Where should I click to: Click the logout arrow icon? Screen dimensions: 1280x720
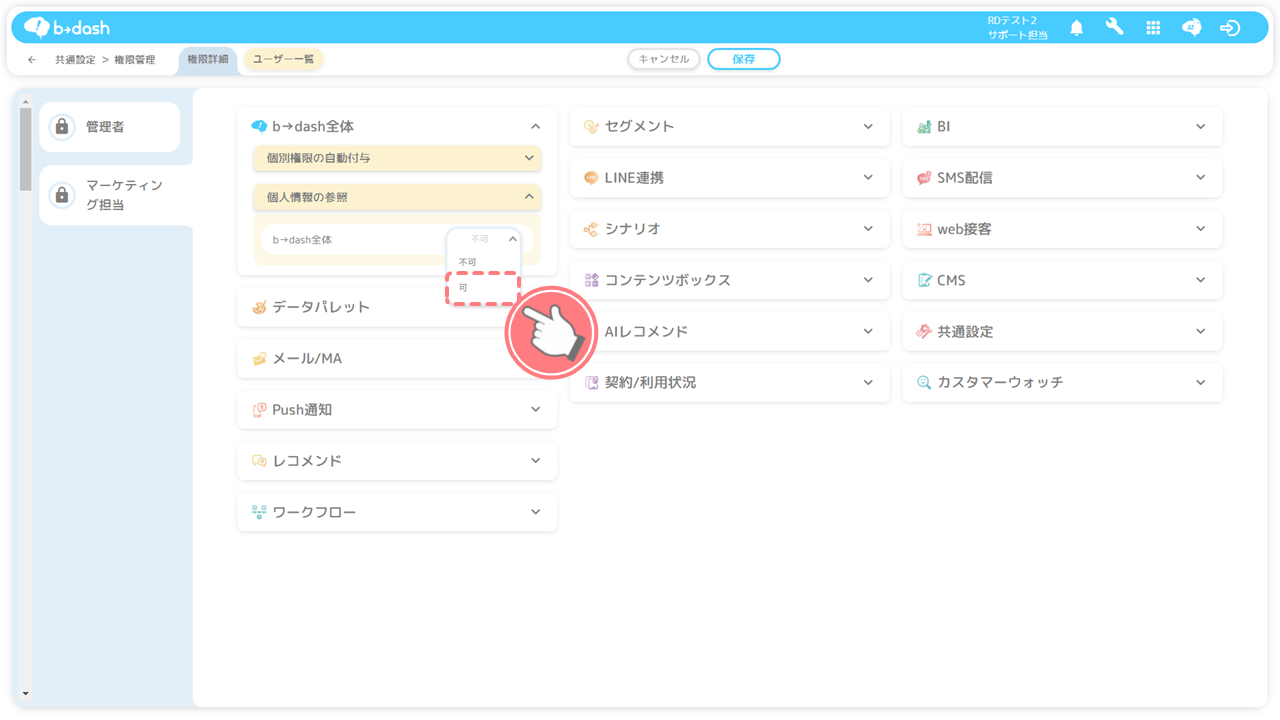coord(1230,28)
